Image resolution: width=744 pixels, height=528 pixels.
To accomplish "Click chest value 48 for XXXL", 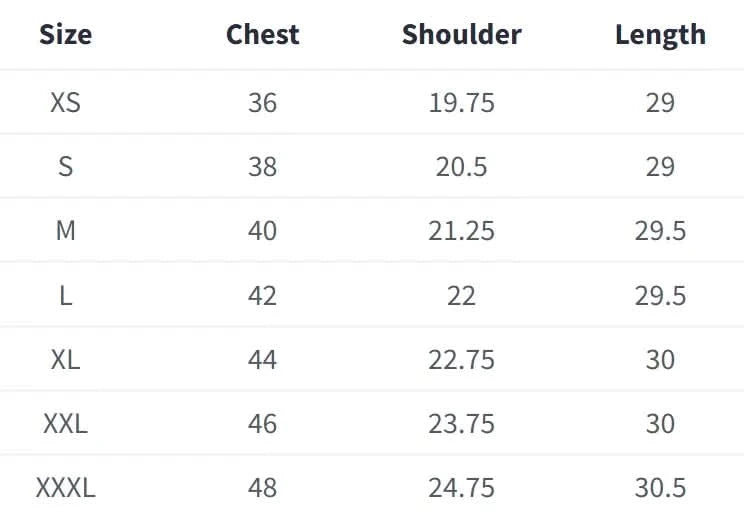I will [x=262, y=488].
